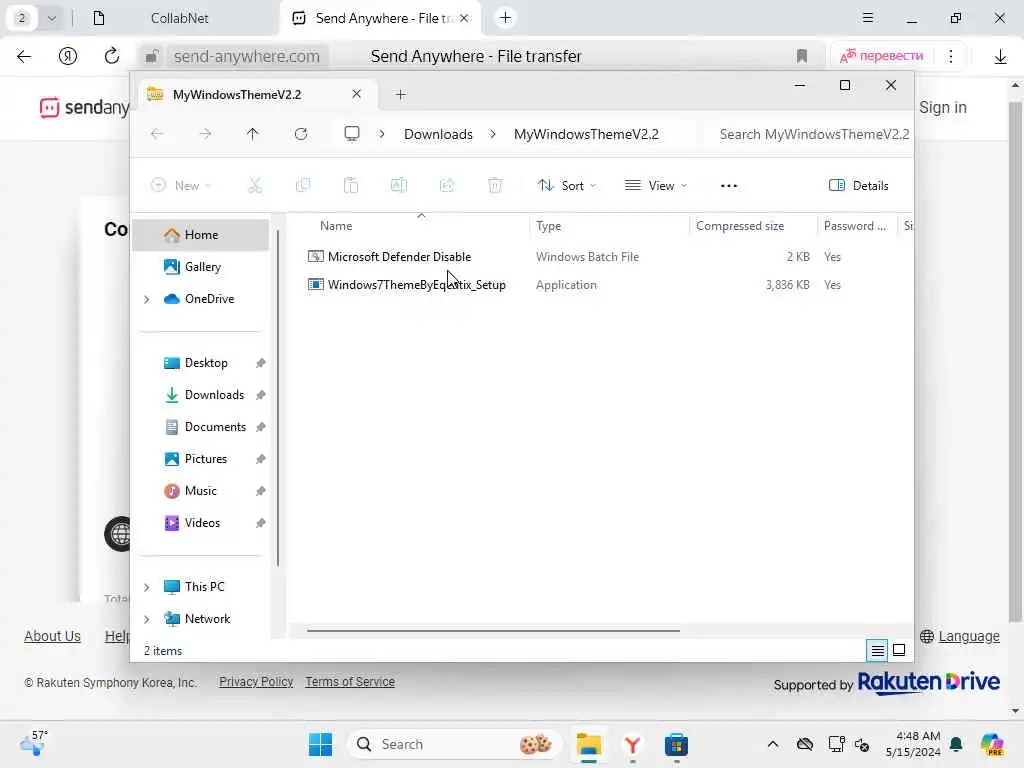Screen dimensions: 1024x768
Task: Switch to details list view icon in status bar
Action: coord(878,650)
